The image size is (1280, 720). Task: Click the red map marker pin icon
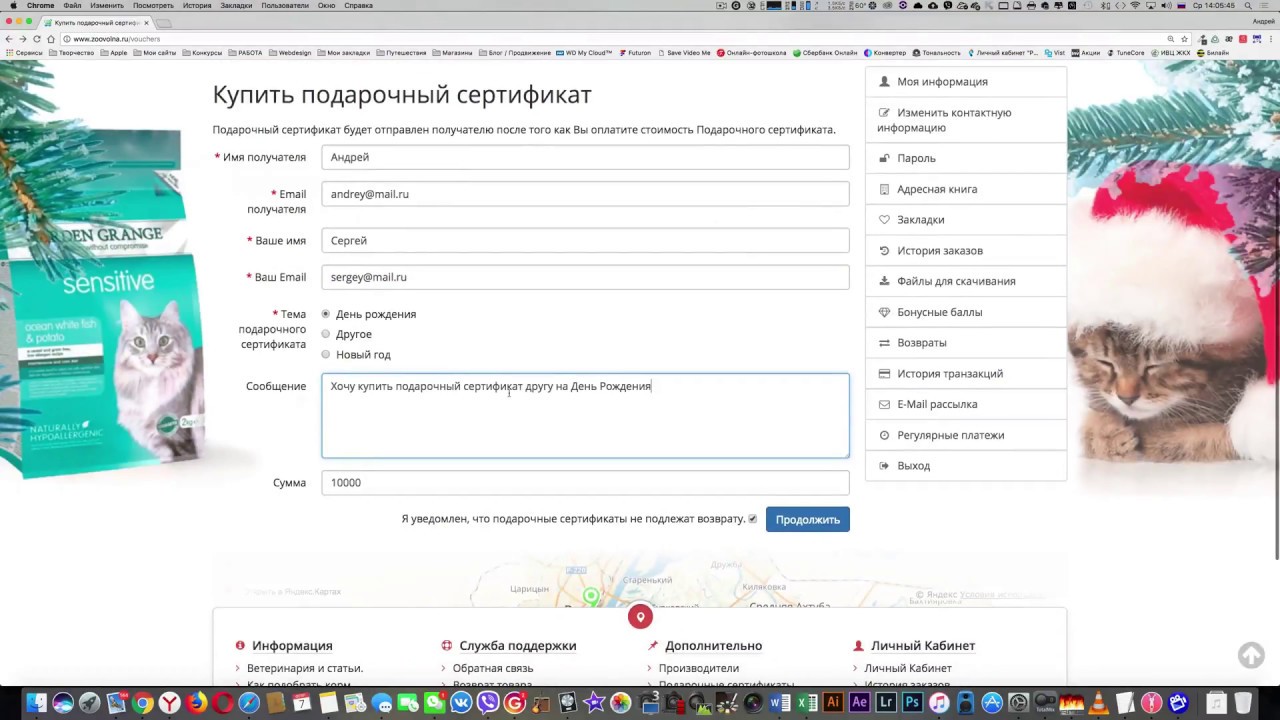[640, 617]
